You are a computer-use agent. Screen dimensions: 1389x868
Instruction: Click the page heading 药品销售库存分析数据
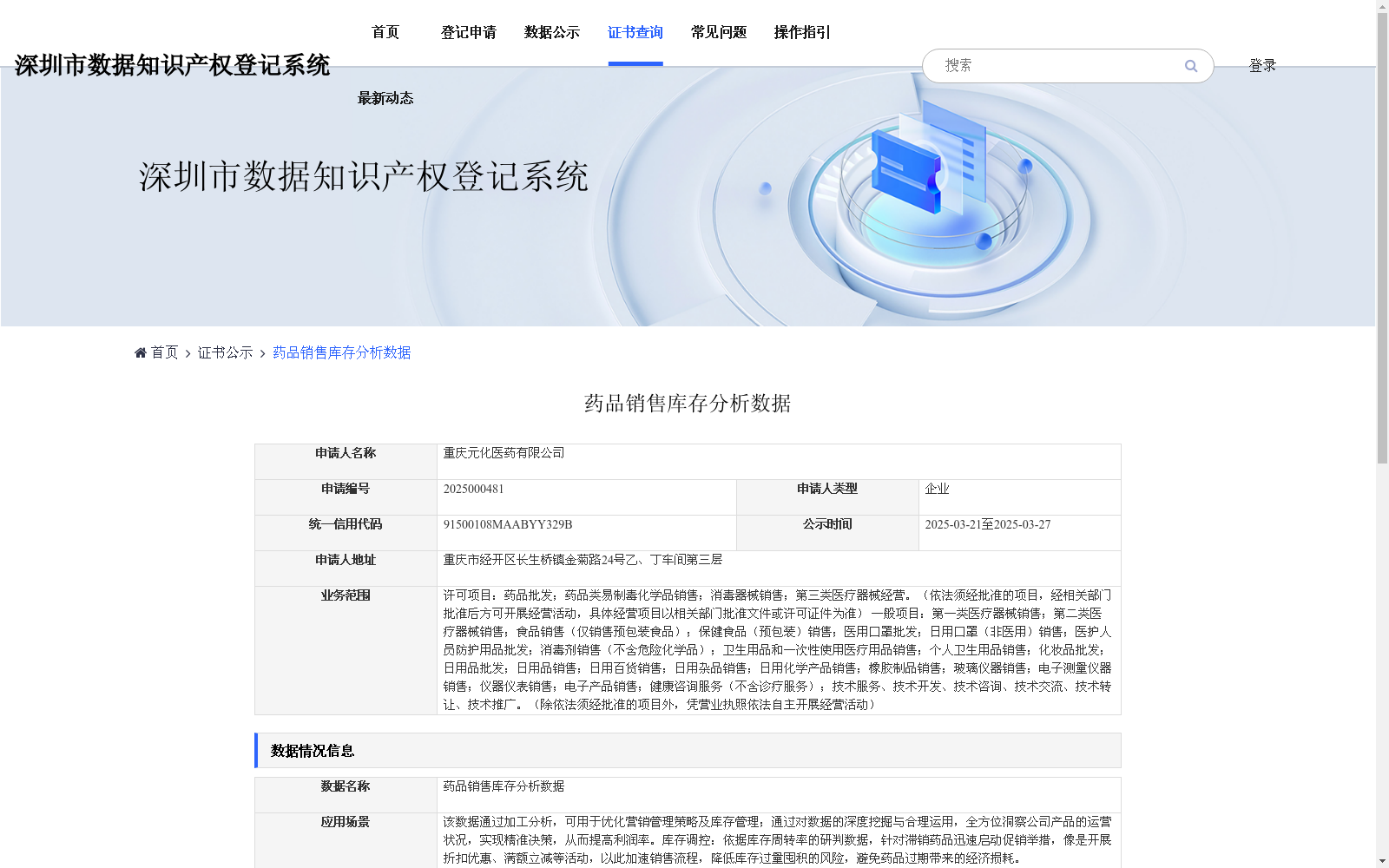688,404
